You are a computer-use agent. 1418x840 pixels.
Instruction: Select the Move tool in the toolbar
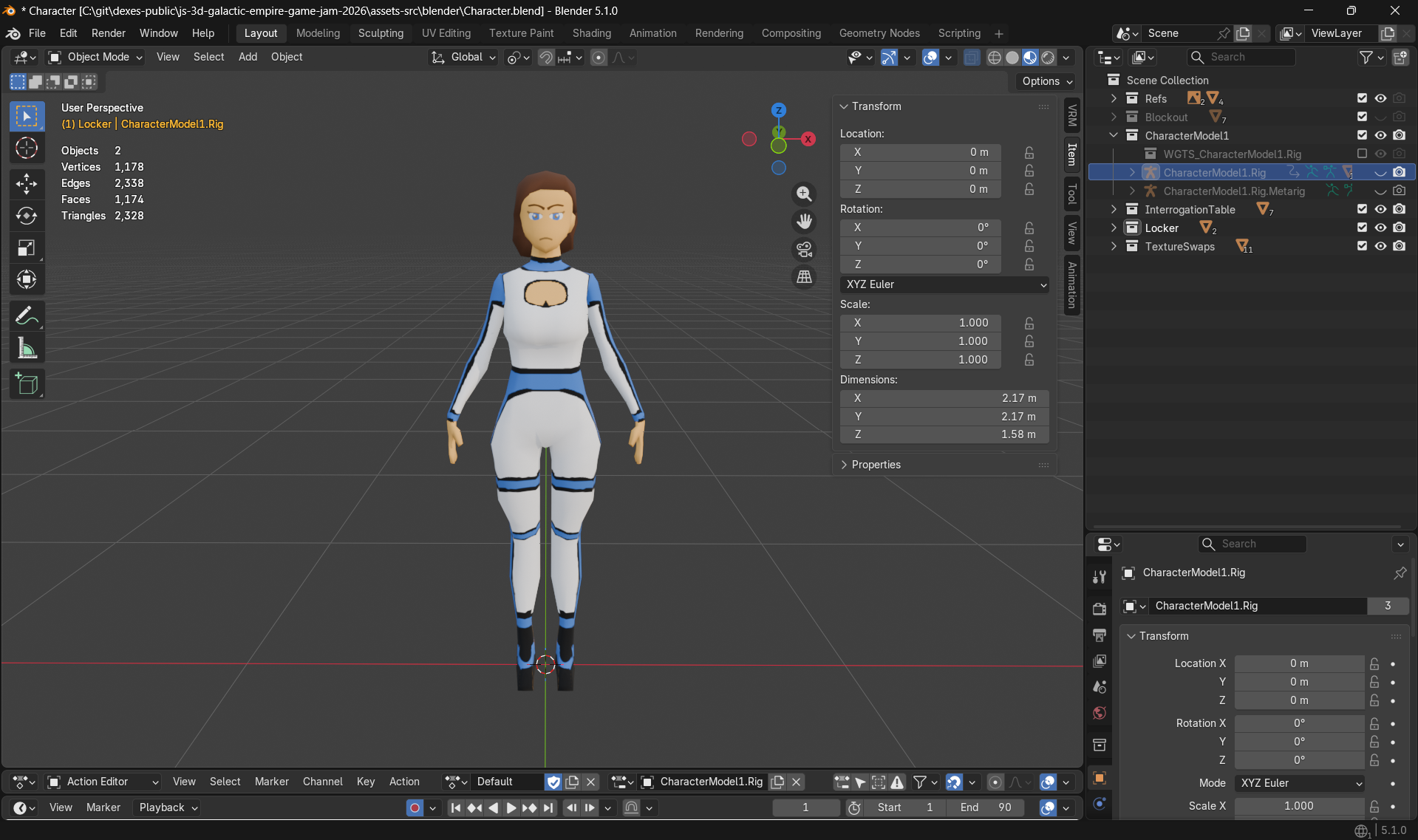click(x=27, y=185)
